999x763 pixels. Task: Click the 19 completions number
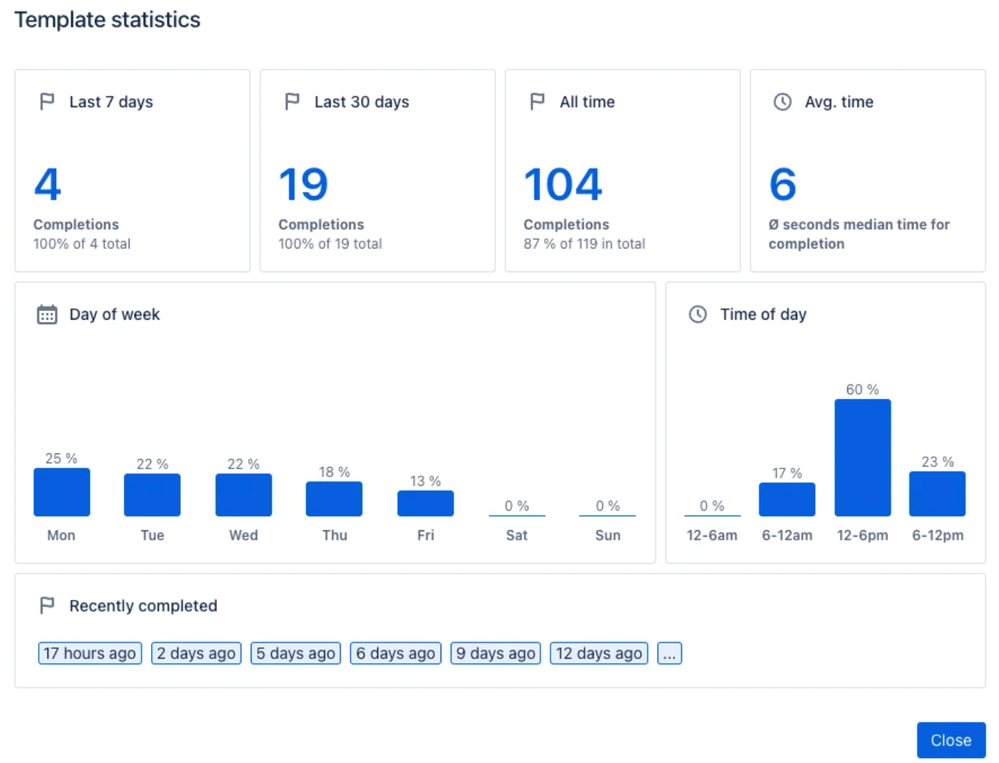303,185
